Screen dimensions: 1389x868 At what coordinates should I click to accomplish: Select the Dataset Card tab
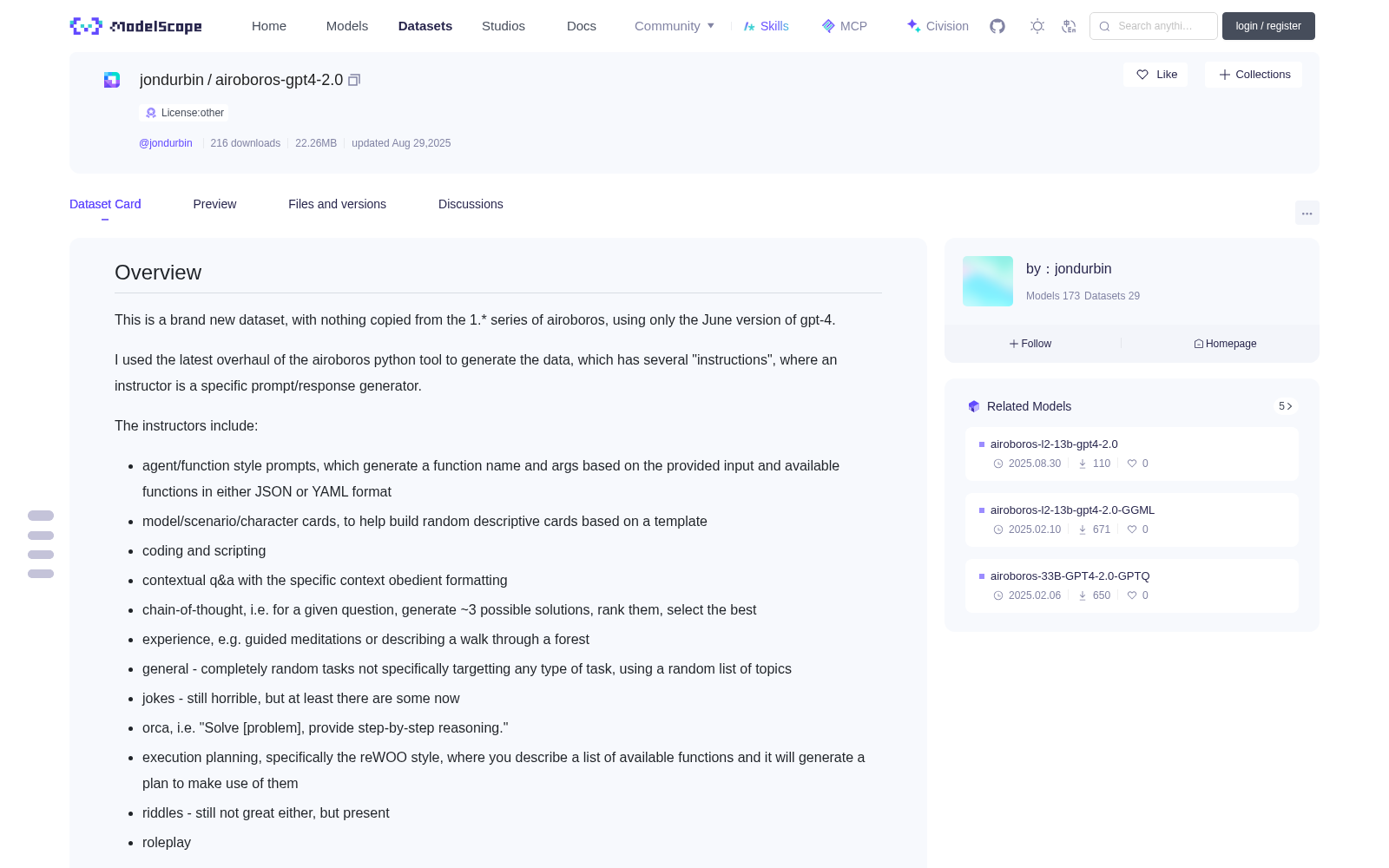pos(105,204)
